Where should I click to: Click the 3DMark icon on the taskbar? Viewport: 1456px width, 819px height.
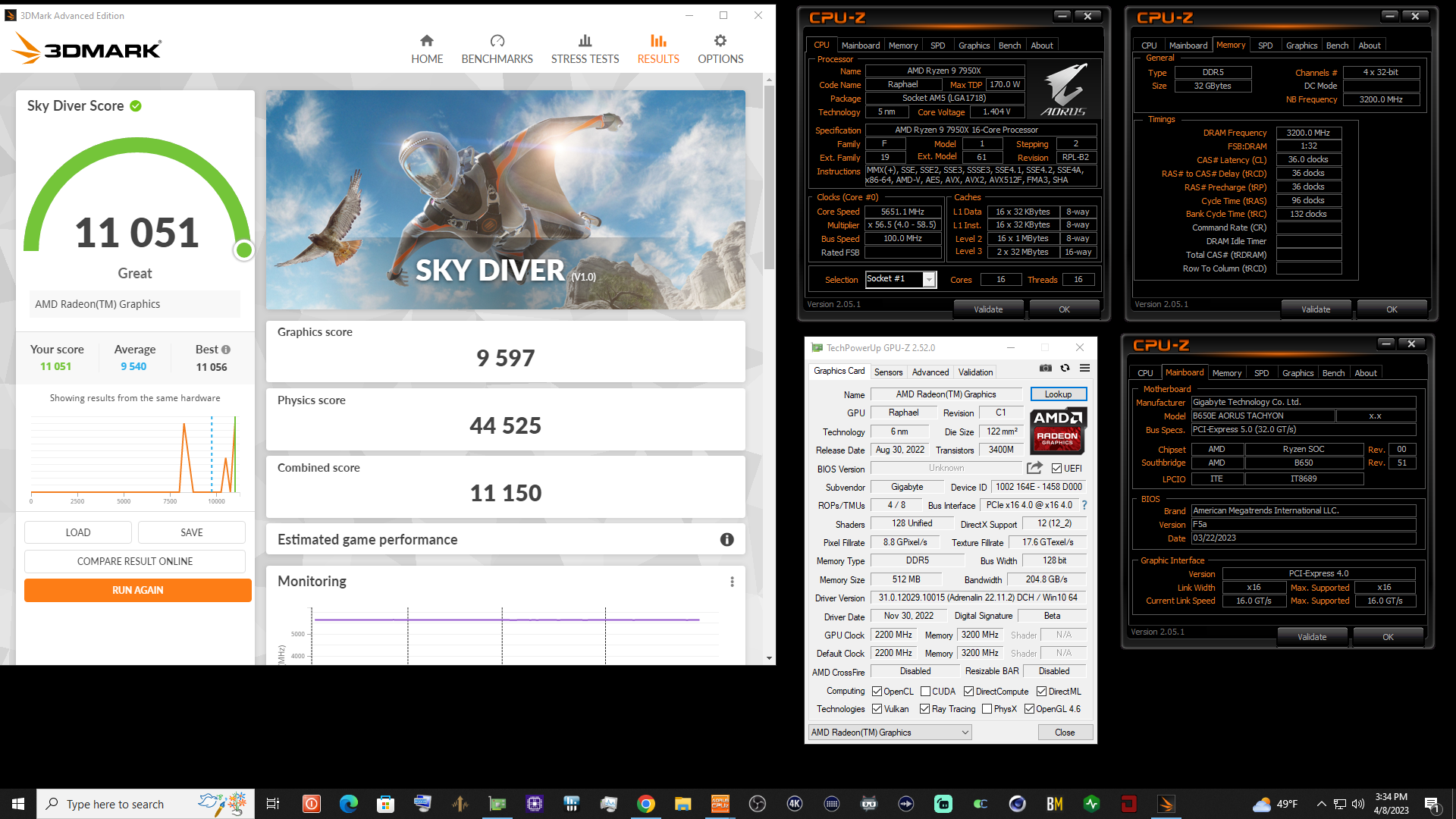point(1166,804)
